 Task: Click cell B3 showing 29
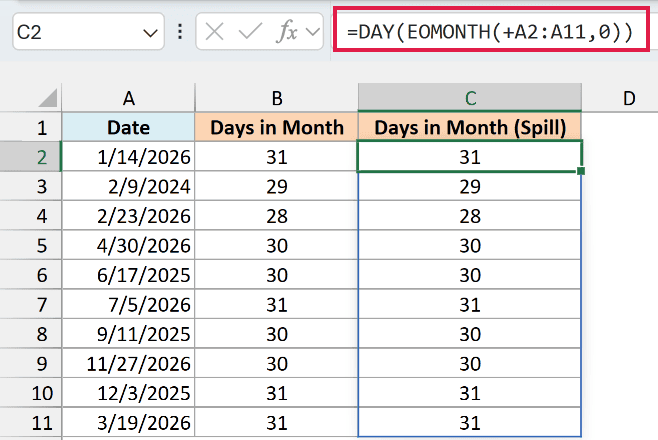coord(277,186)
